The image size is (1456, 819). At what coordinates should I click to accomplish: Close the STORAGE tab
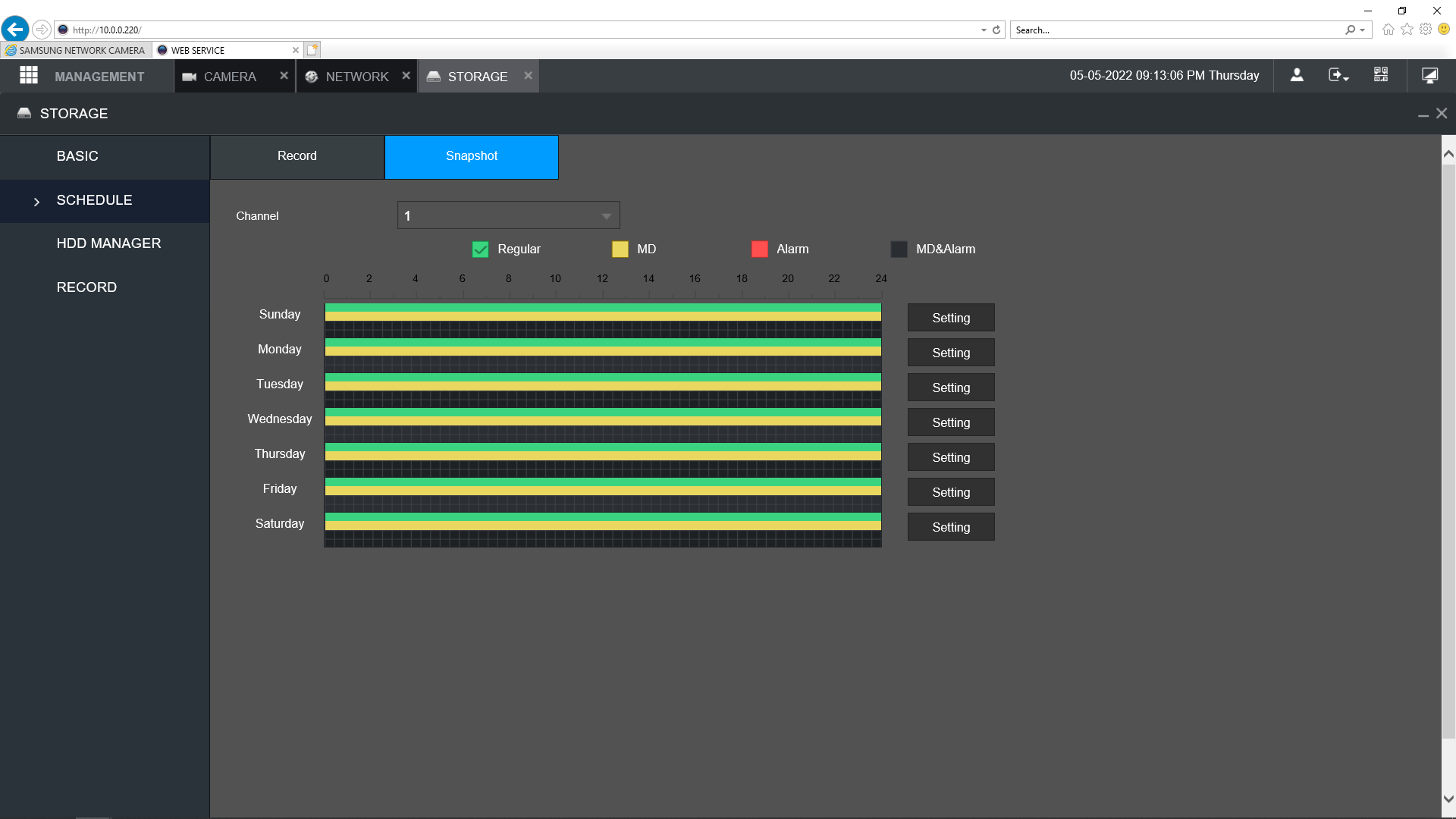click(528, 76)
